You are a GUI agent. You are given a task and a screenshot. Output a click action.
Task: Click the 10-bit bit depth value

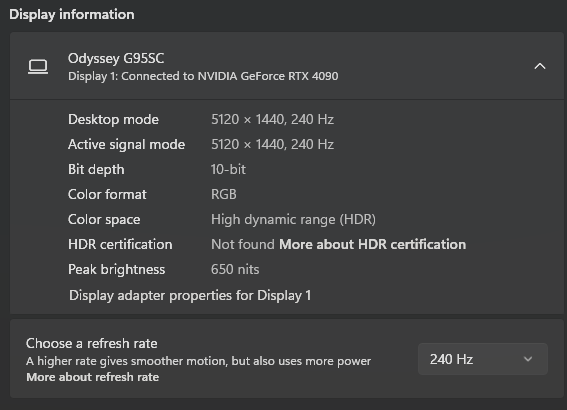tap(228, 170)
